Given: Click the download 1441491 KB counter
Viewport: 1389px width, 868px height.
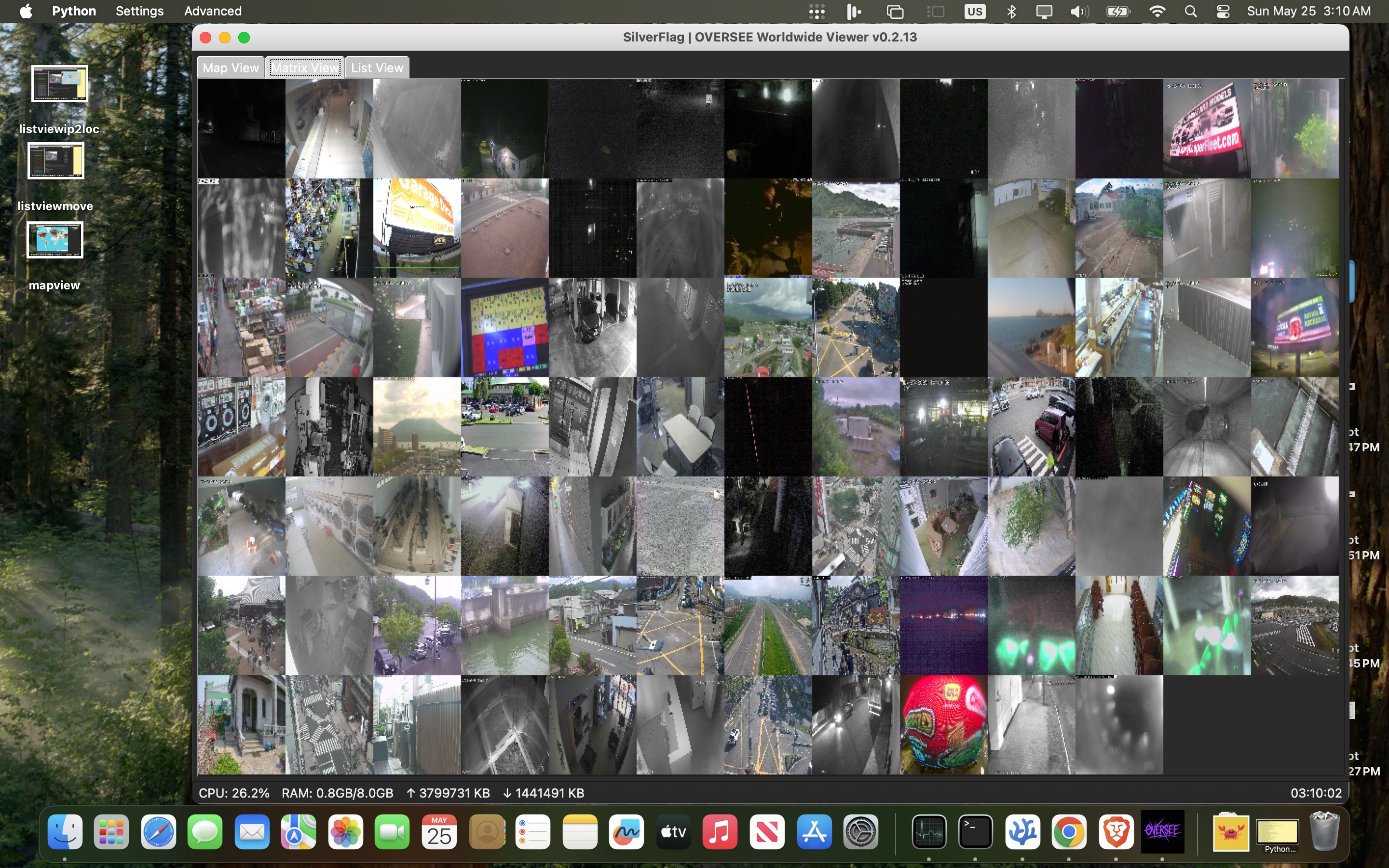Looking at the screenshot, I should coord(544,793).
